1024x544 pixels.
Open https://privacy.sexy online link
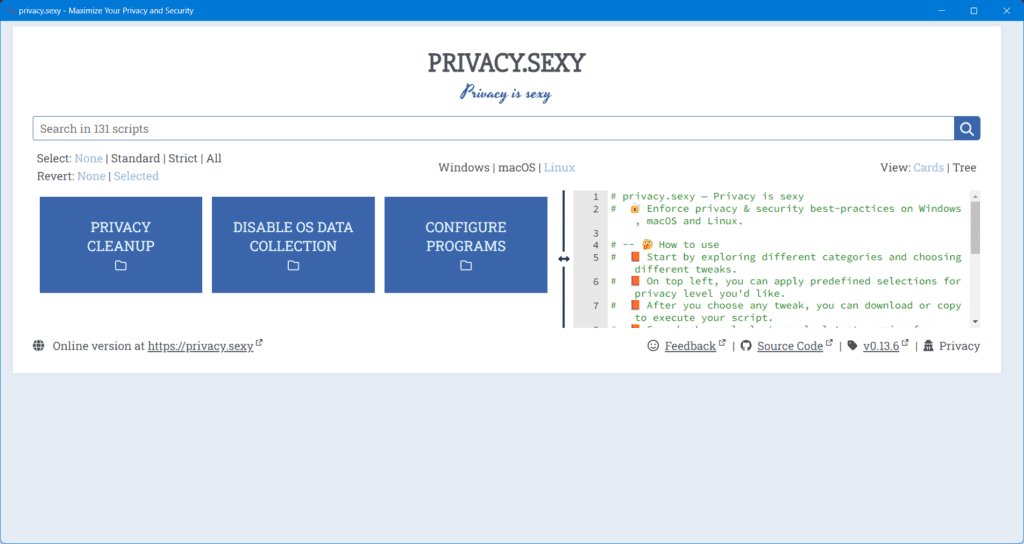coord(200,346)
